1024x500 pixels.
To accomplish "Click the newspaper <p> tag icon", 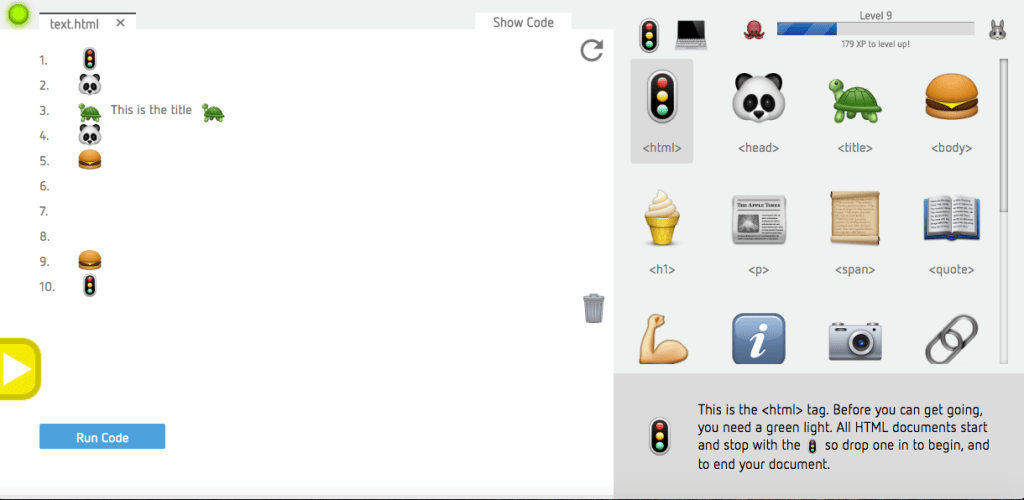I will (758, 220).
